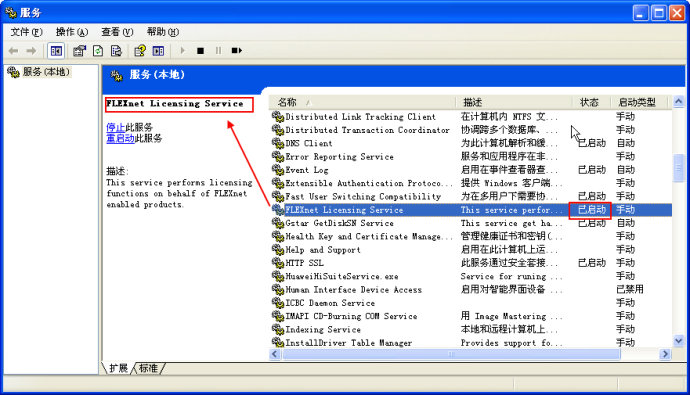Click the services icon in title bar
This screenshot has width=690, height=395.
coord(11,13)
